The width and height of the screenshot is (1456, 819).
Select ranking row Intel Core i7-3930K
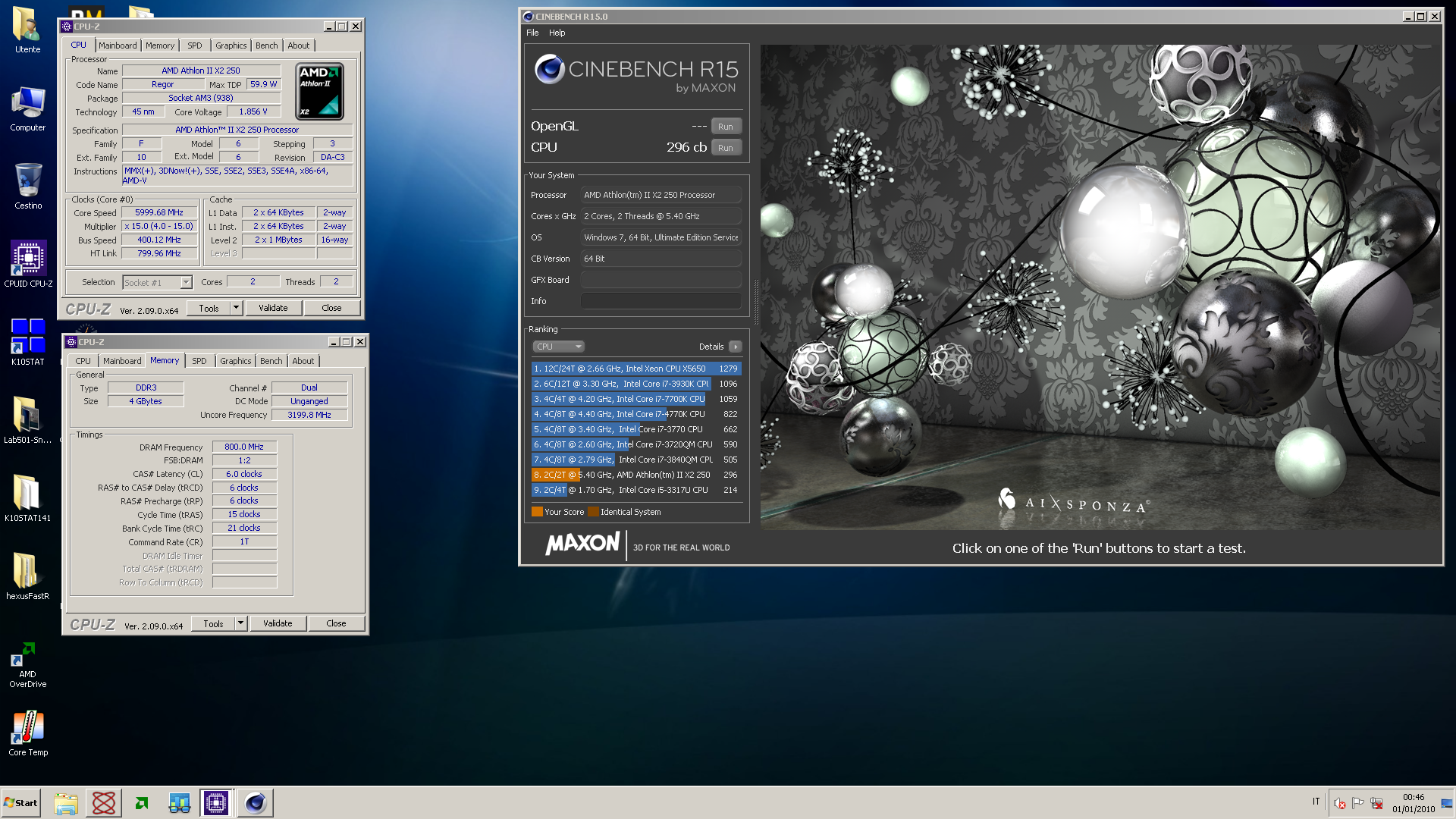[x=636, y=384]
